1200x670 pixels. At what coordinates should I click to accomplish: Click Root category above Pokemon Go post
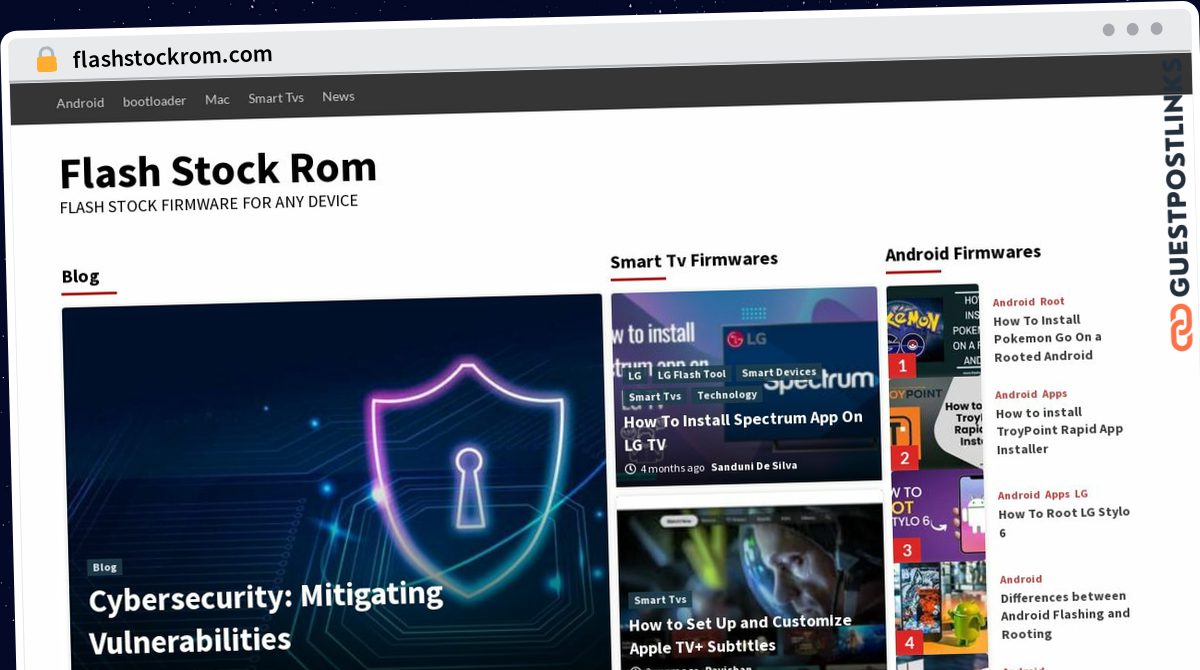[1052, 301]
